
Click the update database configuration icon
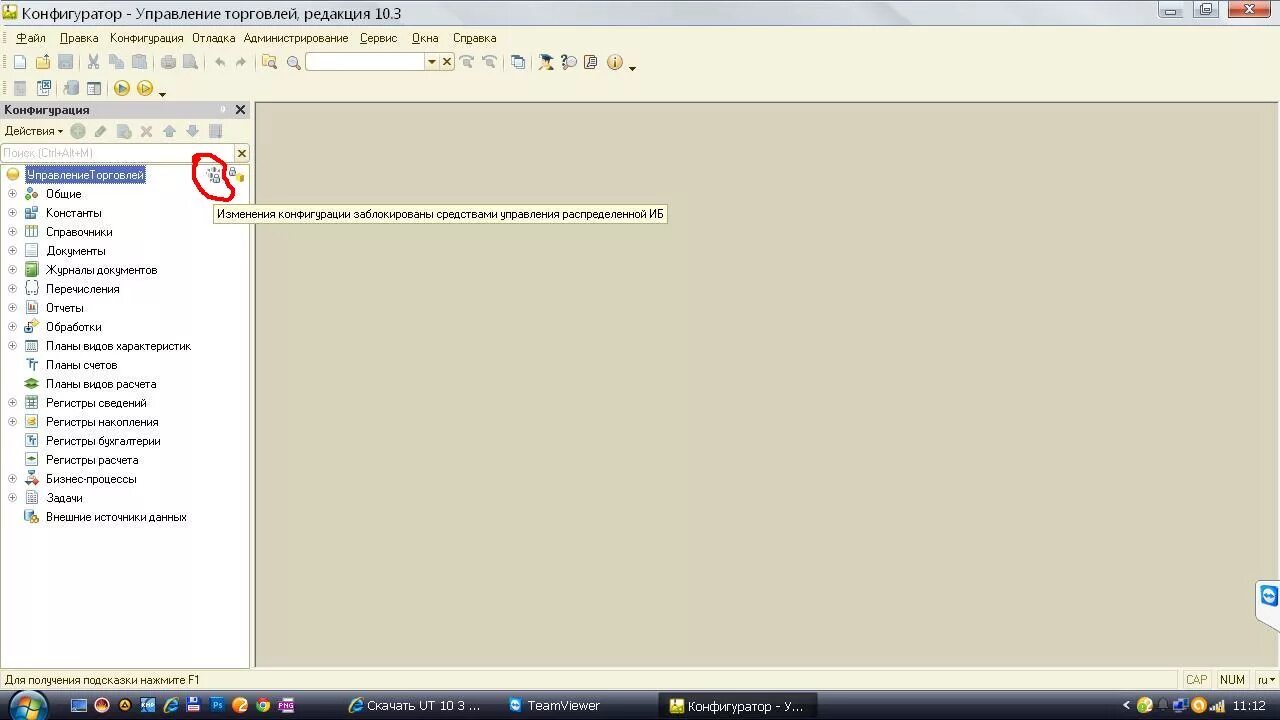(x=72, y=88)
